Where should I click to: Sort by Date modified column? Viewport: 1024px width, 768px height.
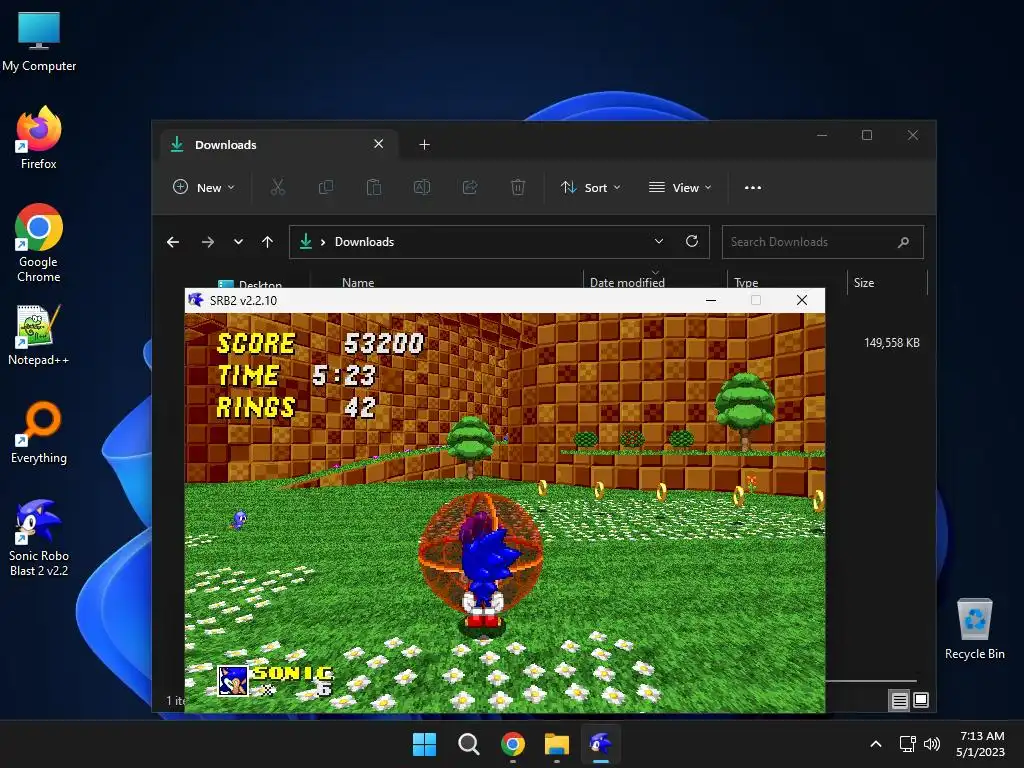(627, 282)
